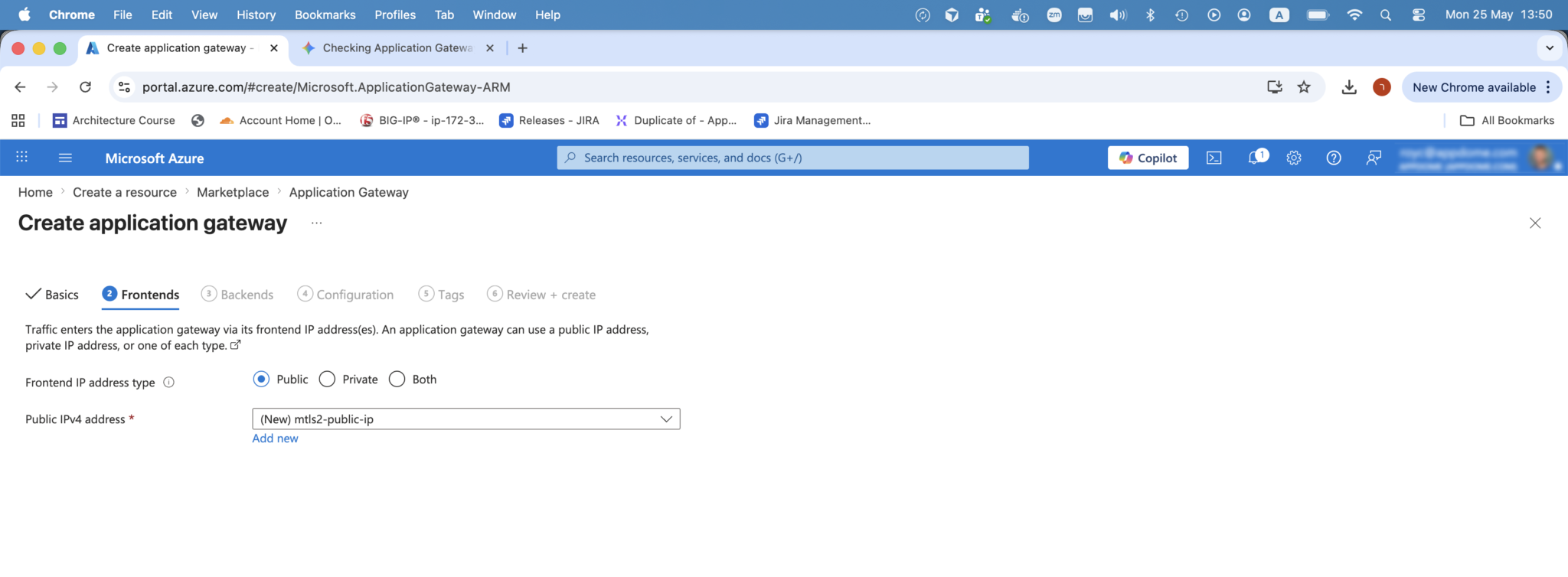Open the Window menu
The image size is (1568, 577).
495,15
